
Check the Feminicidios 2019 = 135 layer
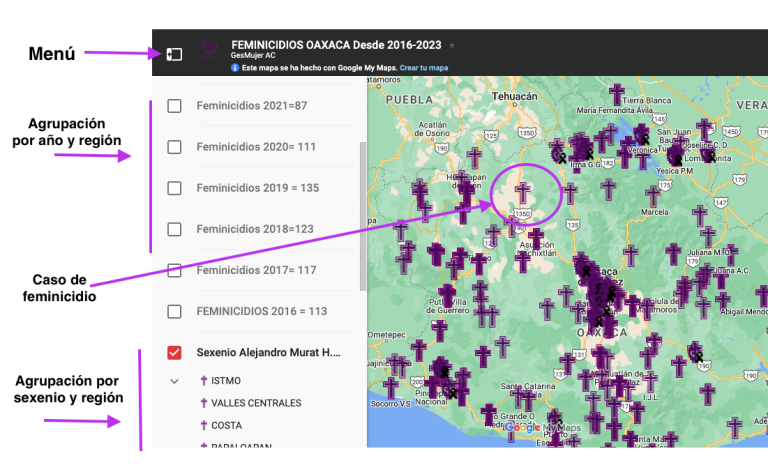coord(174,188)
